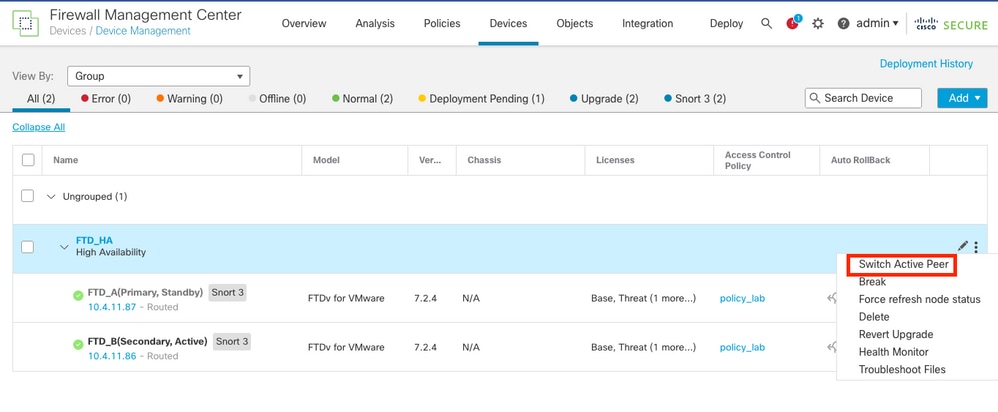
Task: Click the Access Control Policy column header
Action: (x=757, y=160)
